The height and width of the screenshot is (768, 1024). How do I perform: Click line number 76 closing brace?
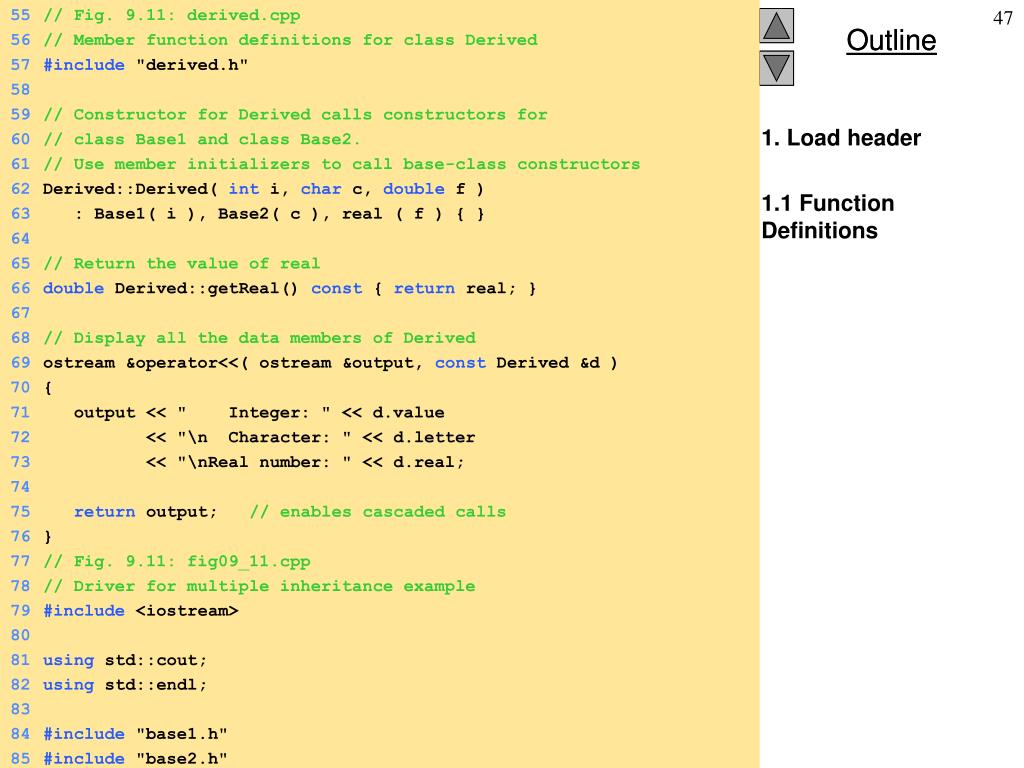[48, 537]
